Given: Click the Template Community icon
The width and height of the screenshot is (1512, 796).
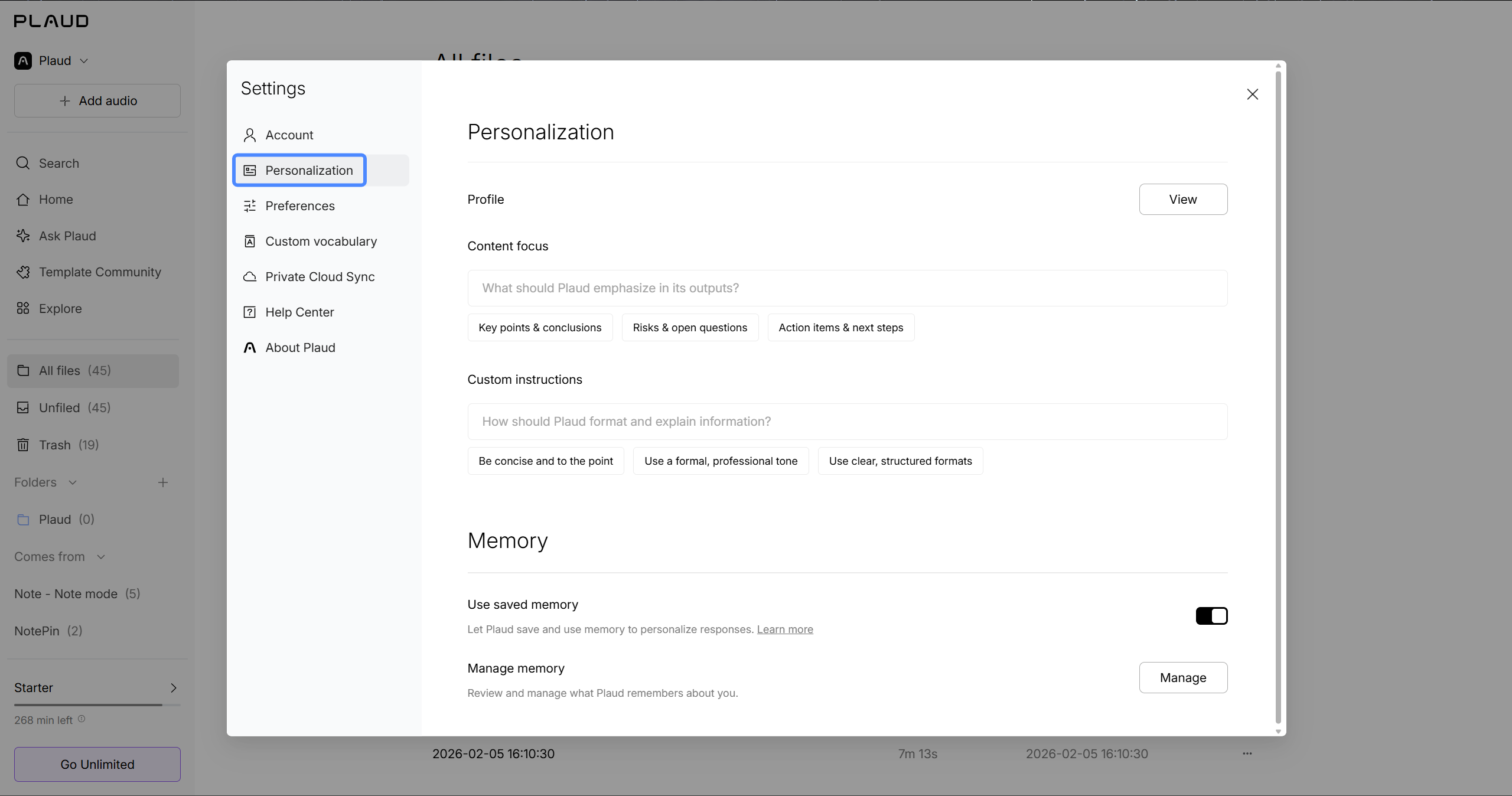Looking at the screenshot, I should (23, 272).
